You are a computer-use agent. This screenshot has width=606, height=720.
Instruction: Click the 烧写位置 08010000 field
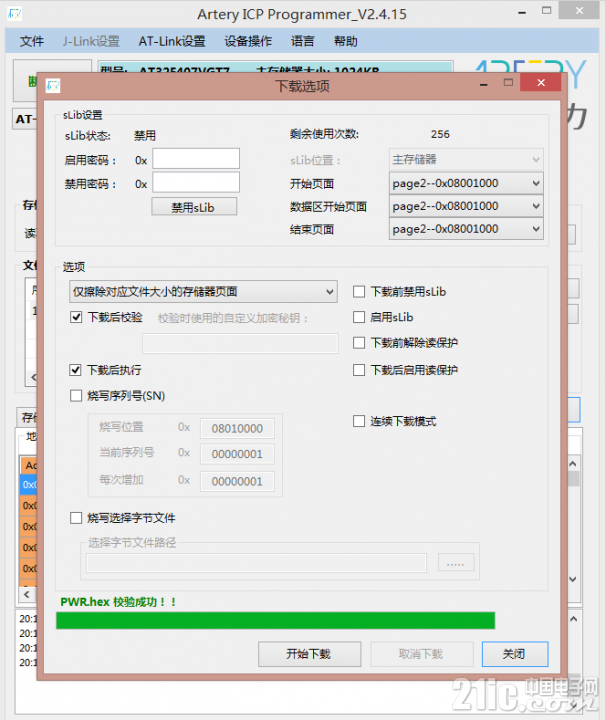click(237, 428)
